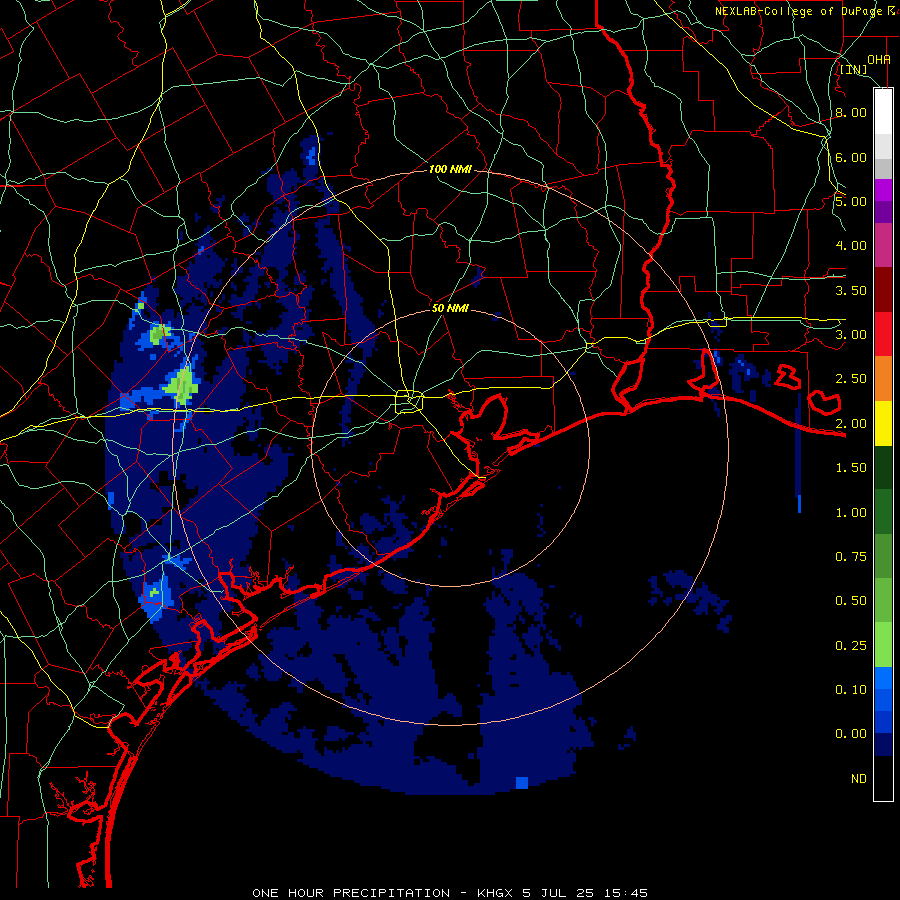Screen dimensions: 900x900
Task: Click the 'ONE HOUR PRECIPITATION' title text
Action: coord(351,893)
